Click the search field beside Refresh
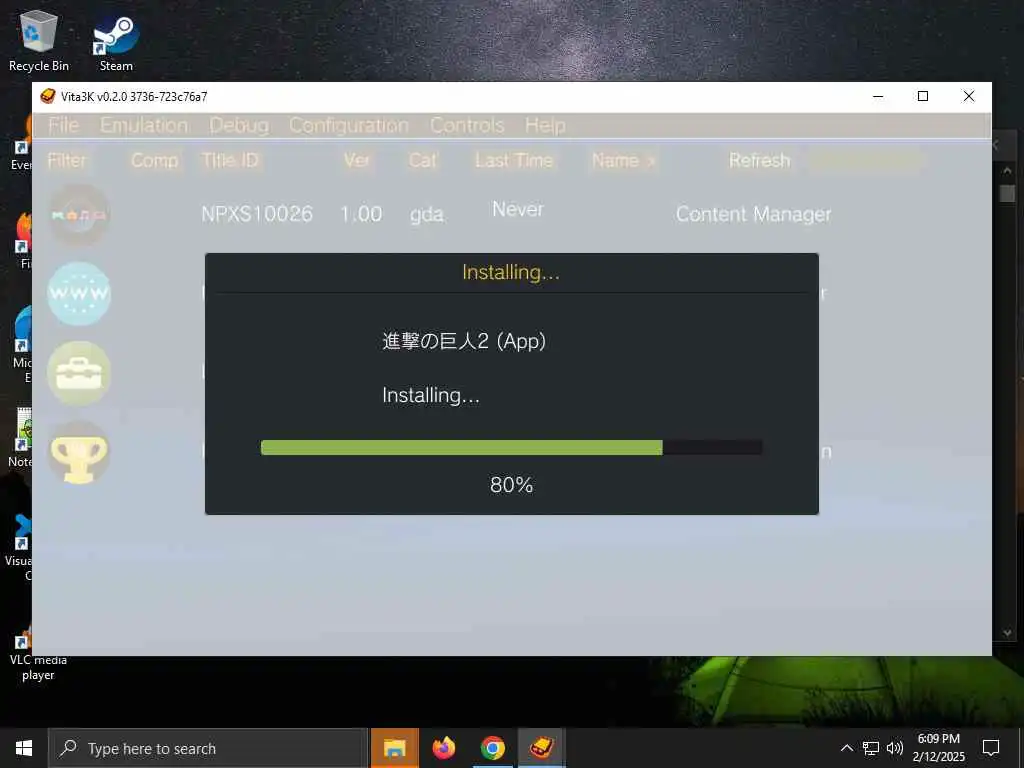The width and height of the screenshot is (1024, 768). [865, 161]
